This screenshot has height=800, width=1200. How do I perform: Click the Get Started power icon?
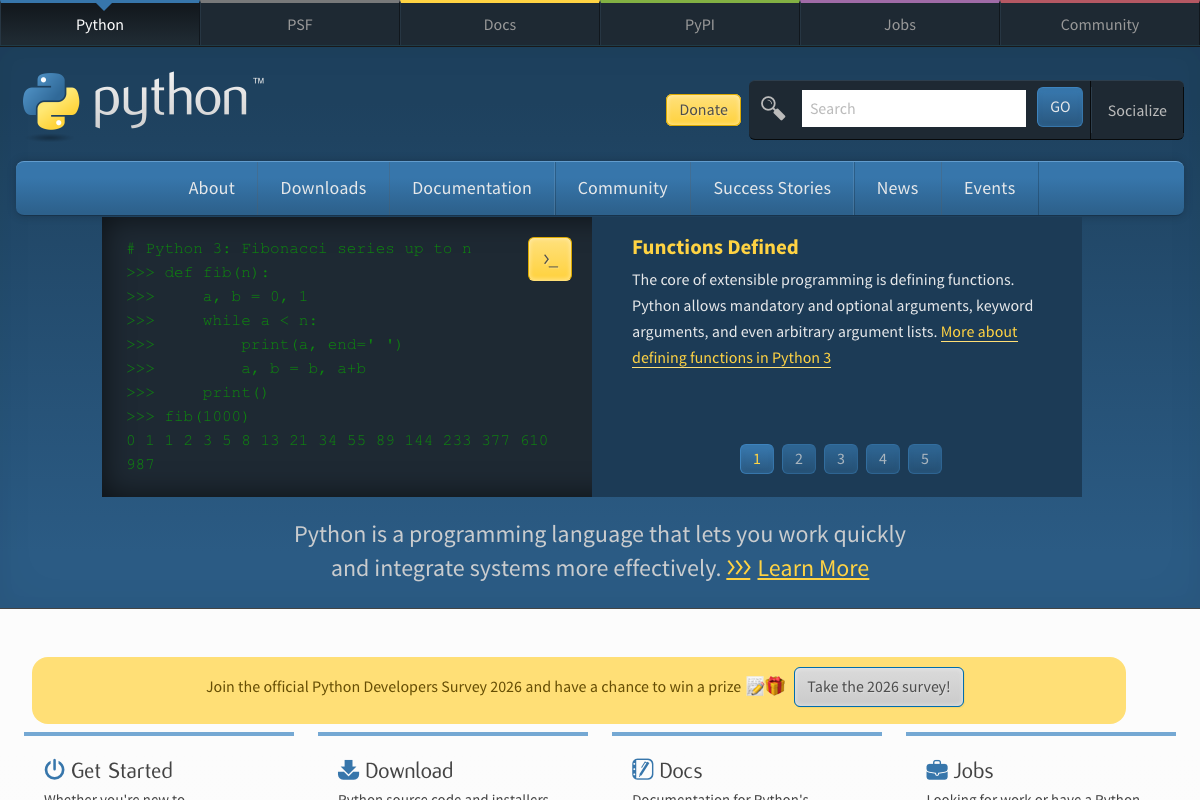54,769
